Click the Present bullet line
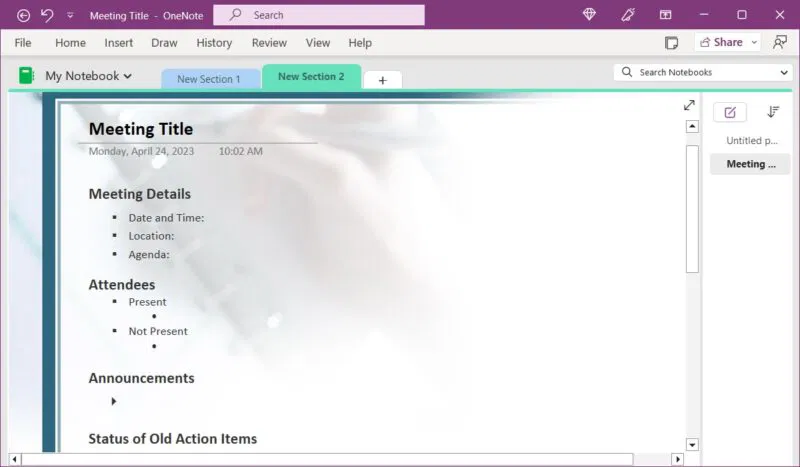The width and height of the screenshot is (800, 467). click(x=147, y=302)
